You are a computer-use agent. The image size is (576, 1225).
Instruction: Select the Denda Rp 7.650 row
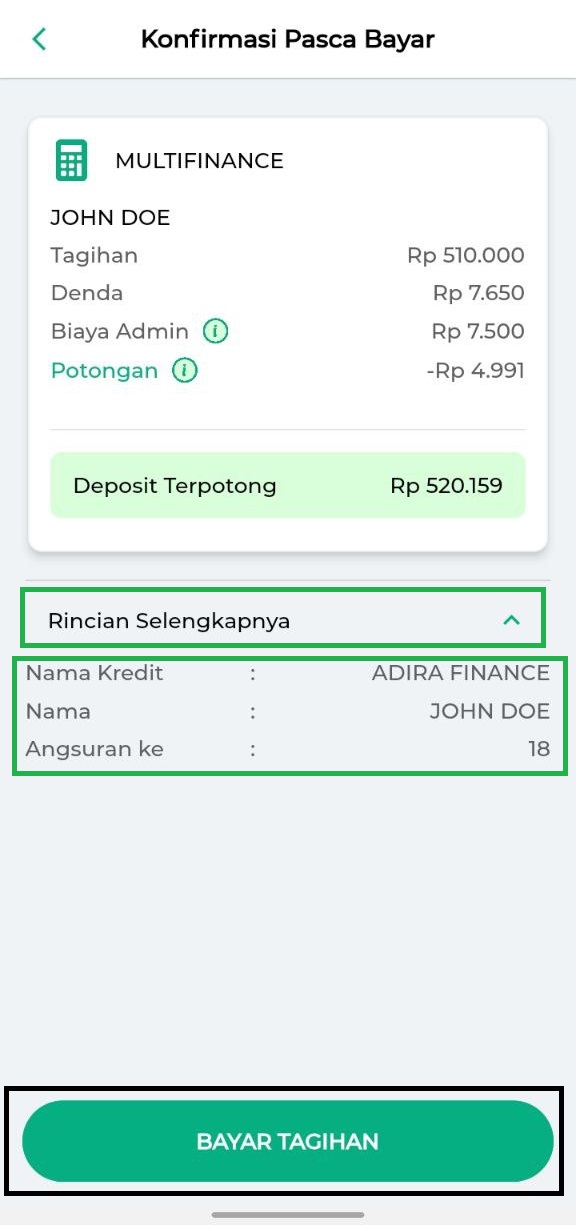288,293
